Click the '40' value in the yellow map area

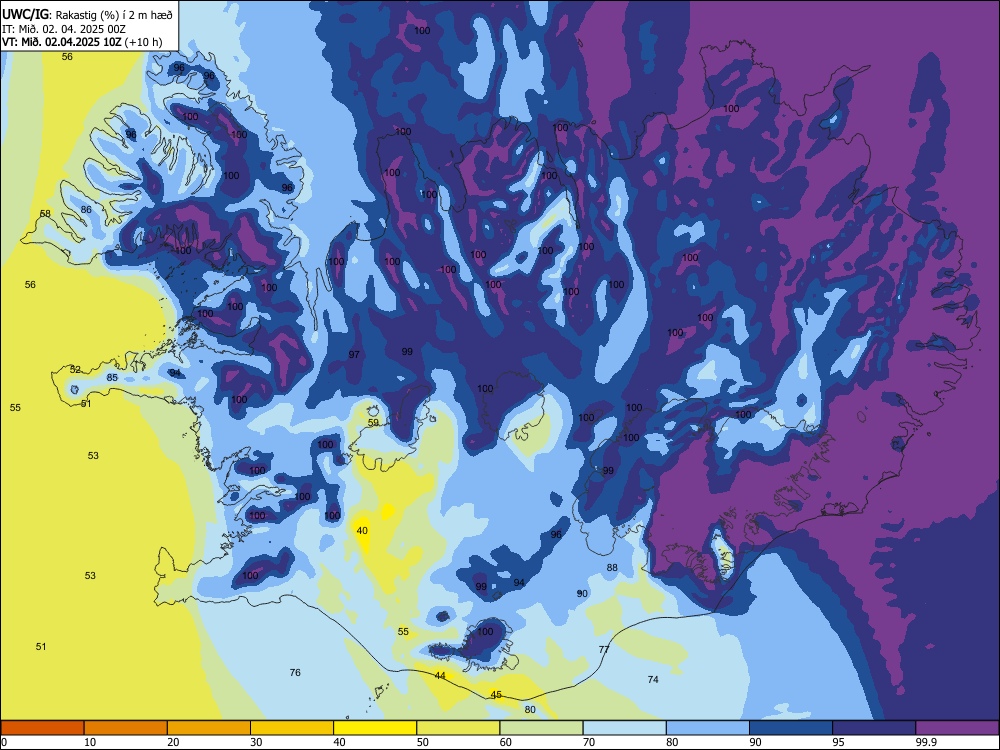click(x=362, y=531)
